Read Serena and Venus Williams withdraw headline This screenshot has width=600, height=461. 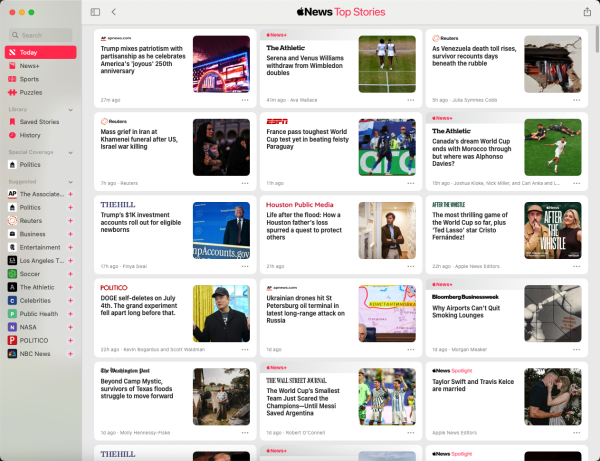point(305,65)
